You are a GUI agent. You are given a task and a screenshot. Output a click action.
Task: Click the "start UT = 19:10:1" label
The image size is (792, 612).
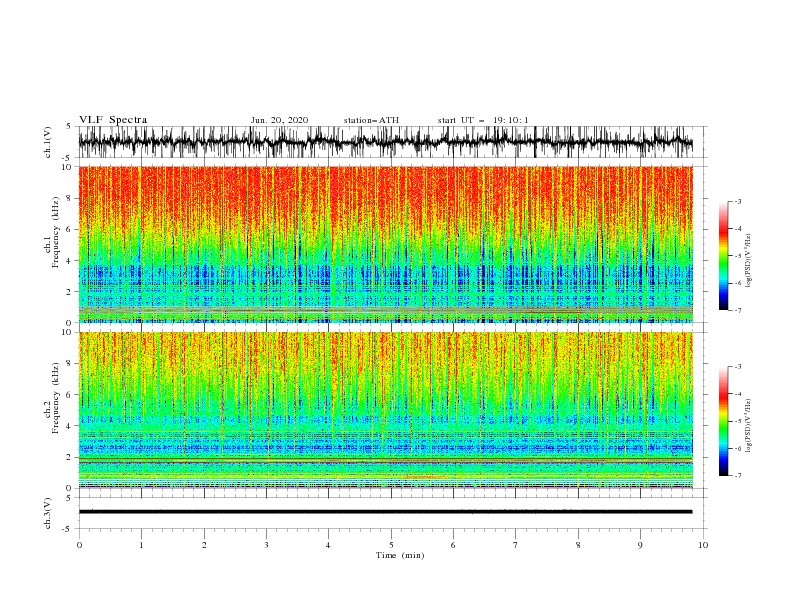coord(483,120)
